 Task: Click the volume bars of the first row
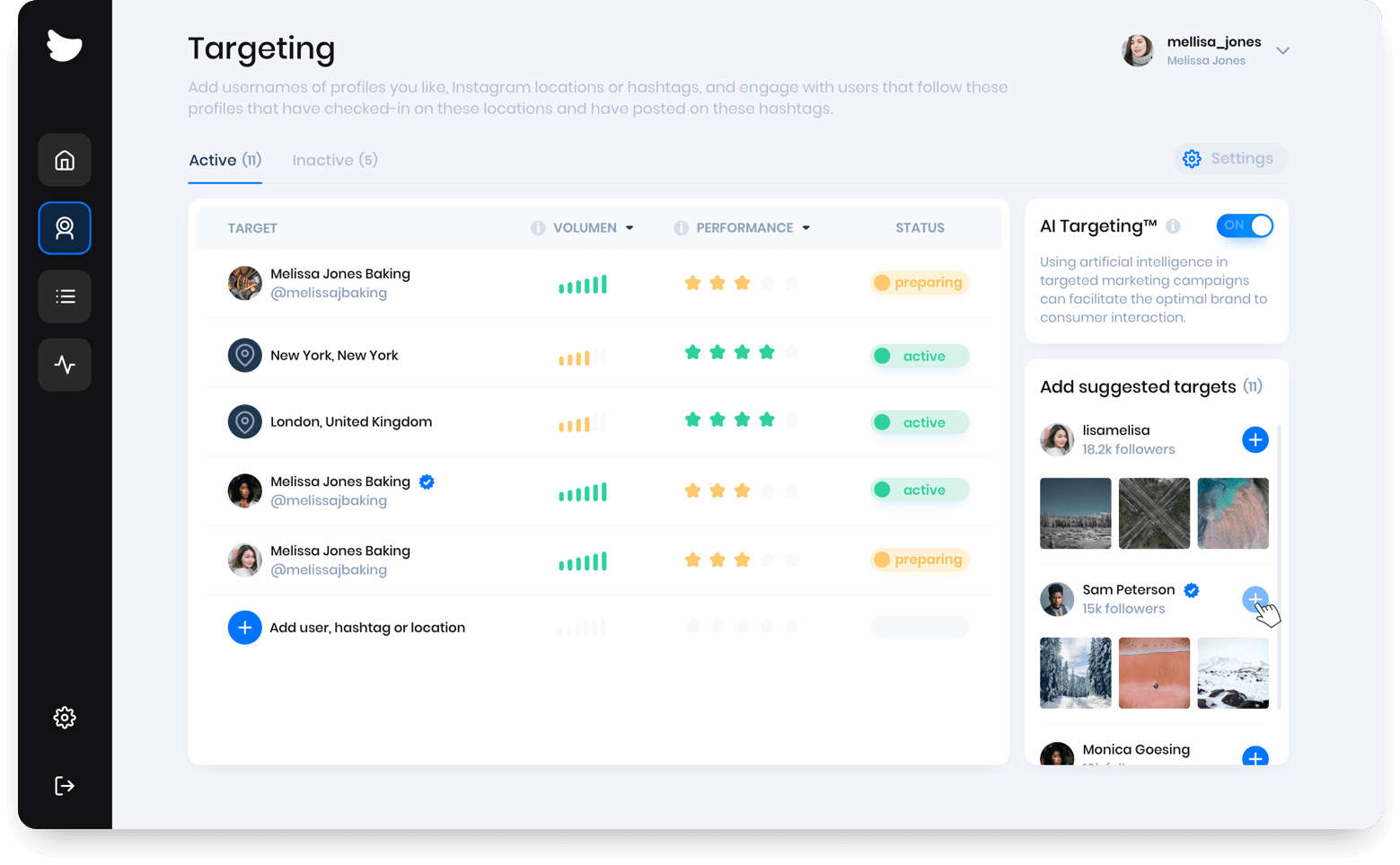(583, 285)
